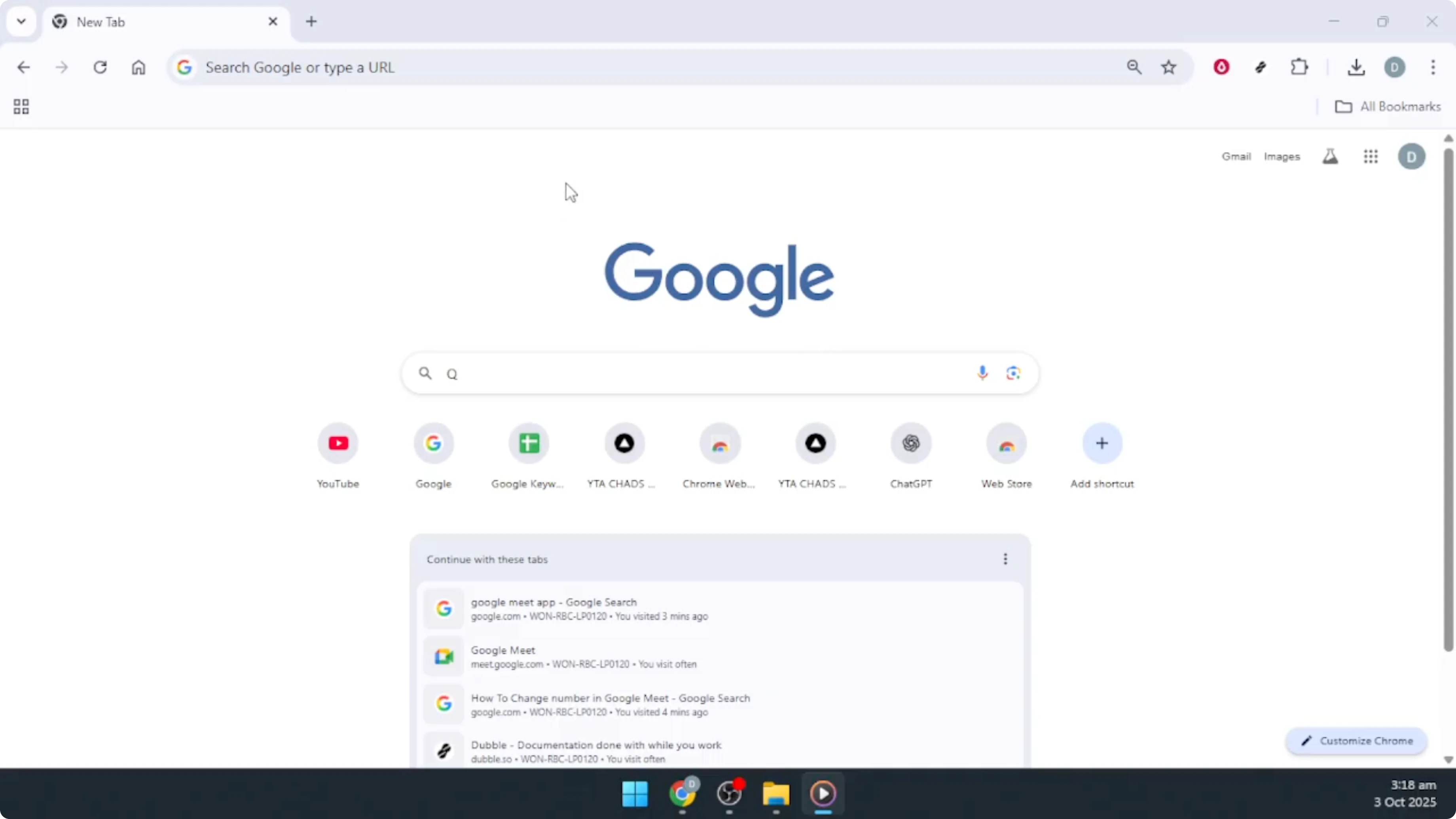
Task: Activate voice search microphone
Action: [983, 373]
